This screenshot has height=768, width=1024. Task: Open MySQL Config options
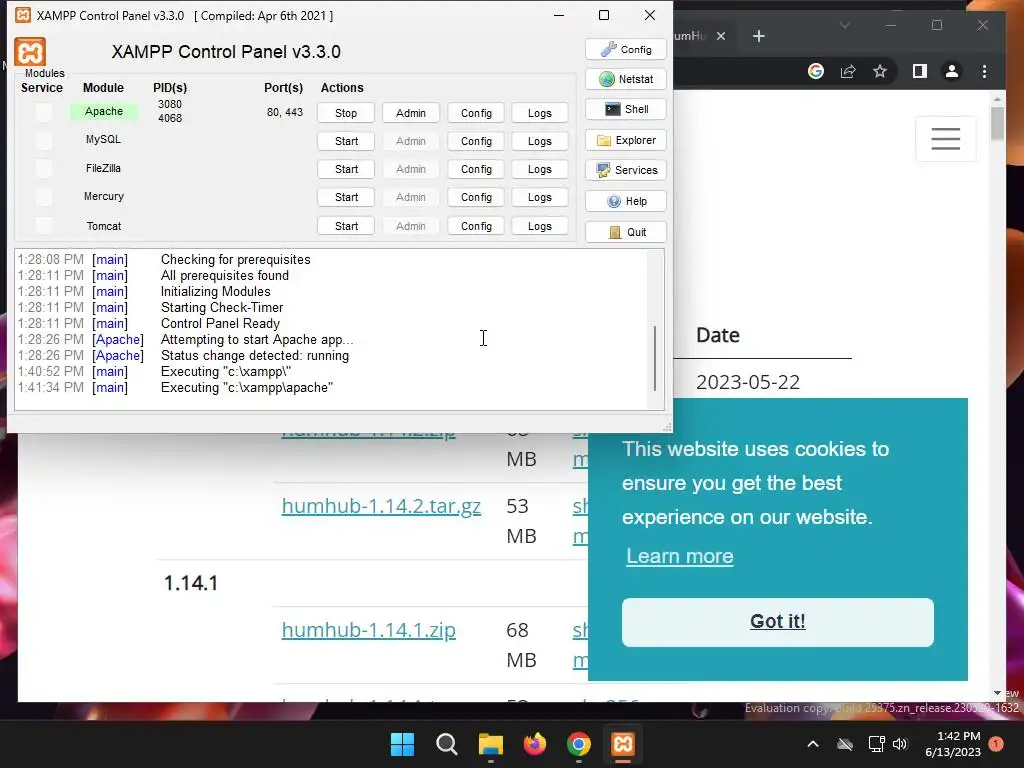[x=476, y=141]
